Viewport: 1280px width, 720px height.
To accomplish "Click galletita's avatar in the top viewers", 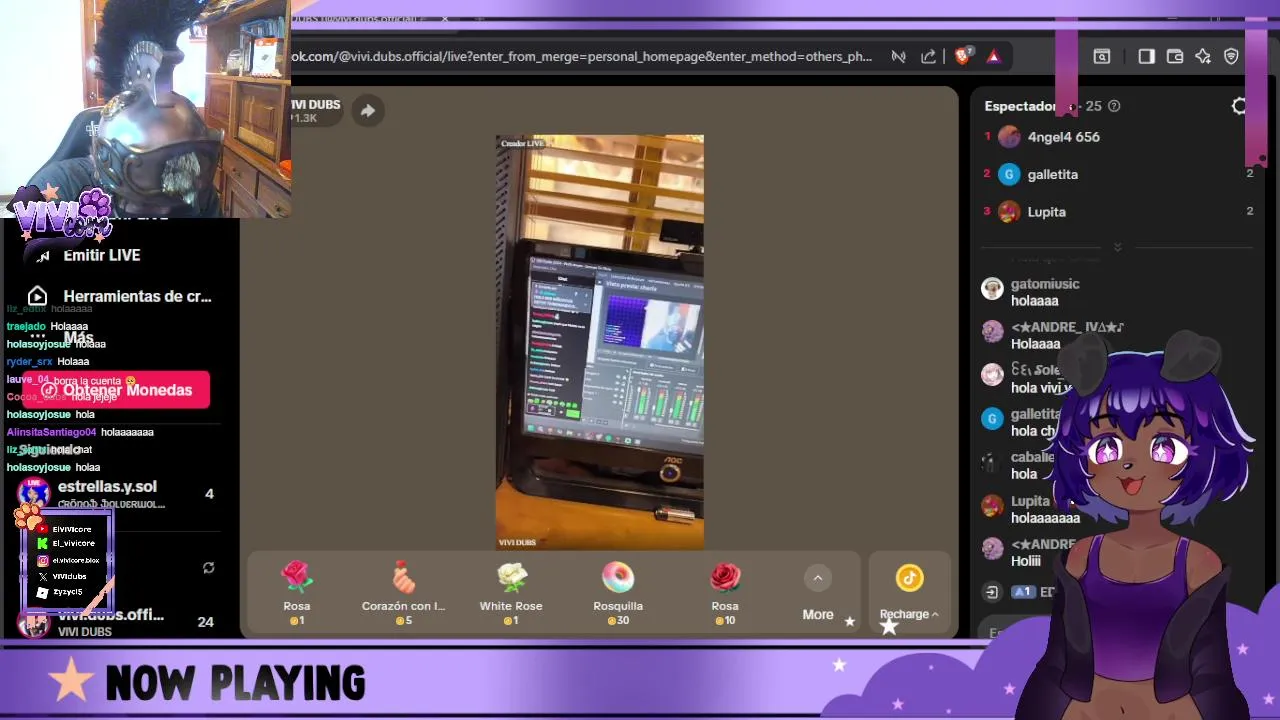I will 1009,174.
